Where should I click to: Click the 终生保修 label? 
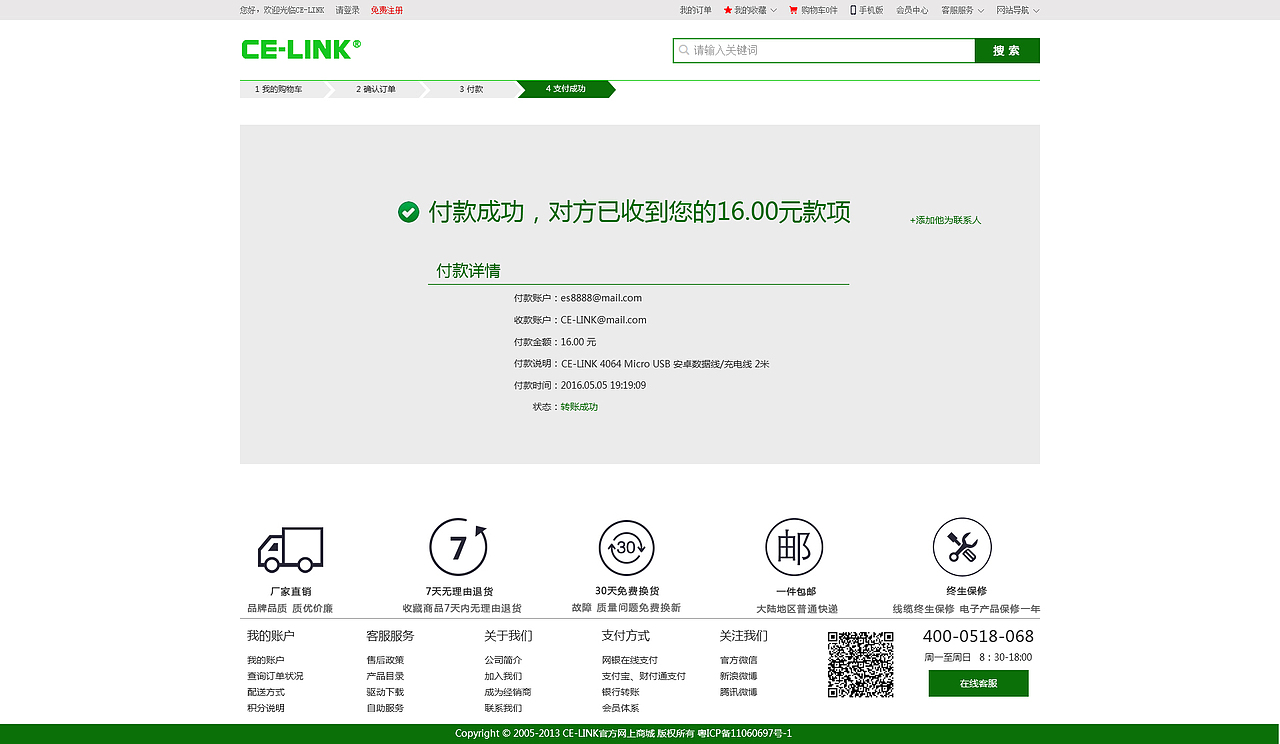point(966,591)
